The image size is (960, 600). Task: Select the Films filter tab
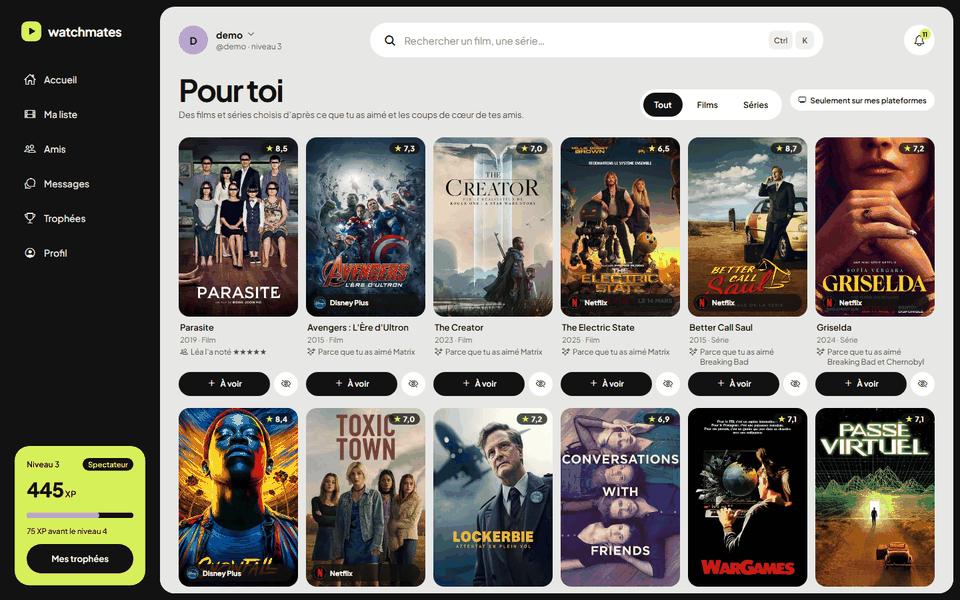(x=707, y=105)
